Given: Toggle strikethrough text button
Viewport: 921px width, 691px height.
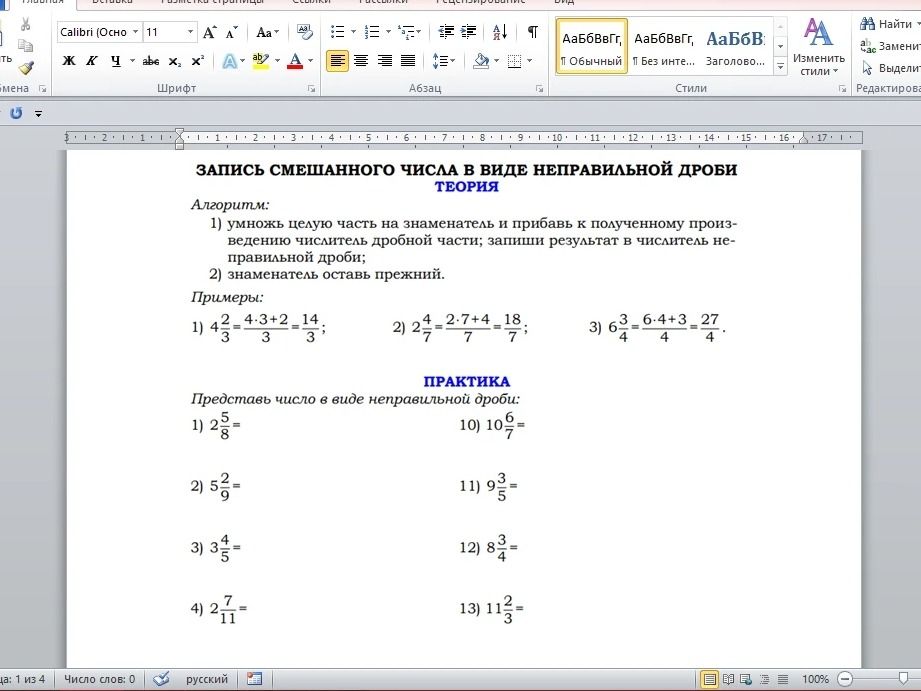Looking at the screenshot, I should pyautogui.click(x=150, y=61).
